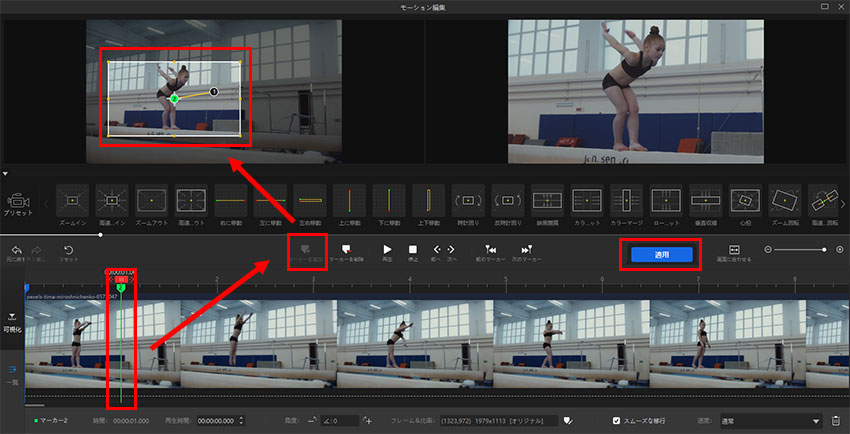Image resolution: width=850 pixels, height=434 pixels.
Task: Reset motion with リセット icon
Action: coord(68,250)
